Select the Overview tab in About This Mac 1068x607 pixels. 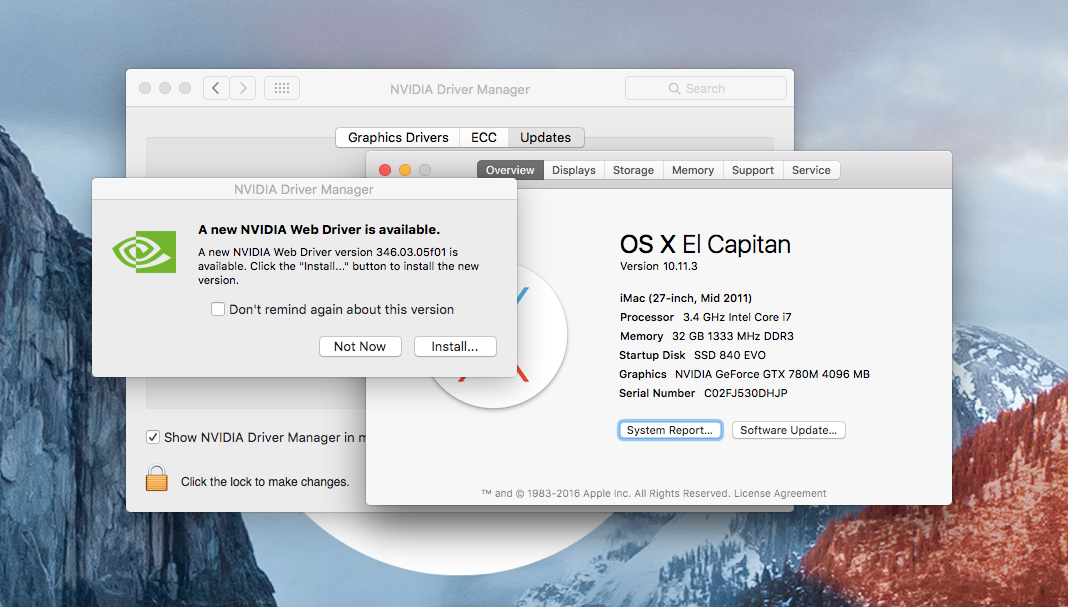[x=510, y=170]
